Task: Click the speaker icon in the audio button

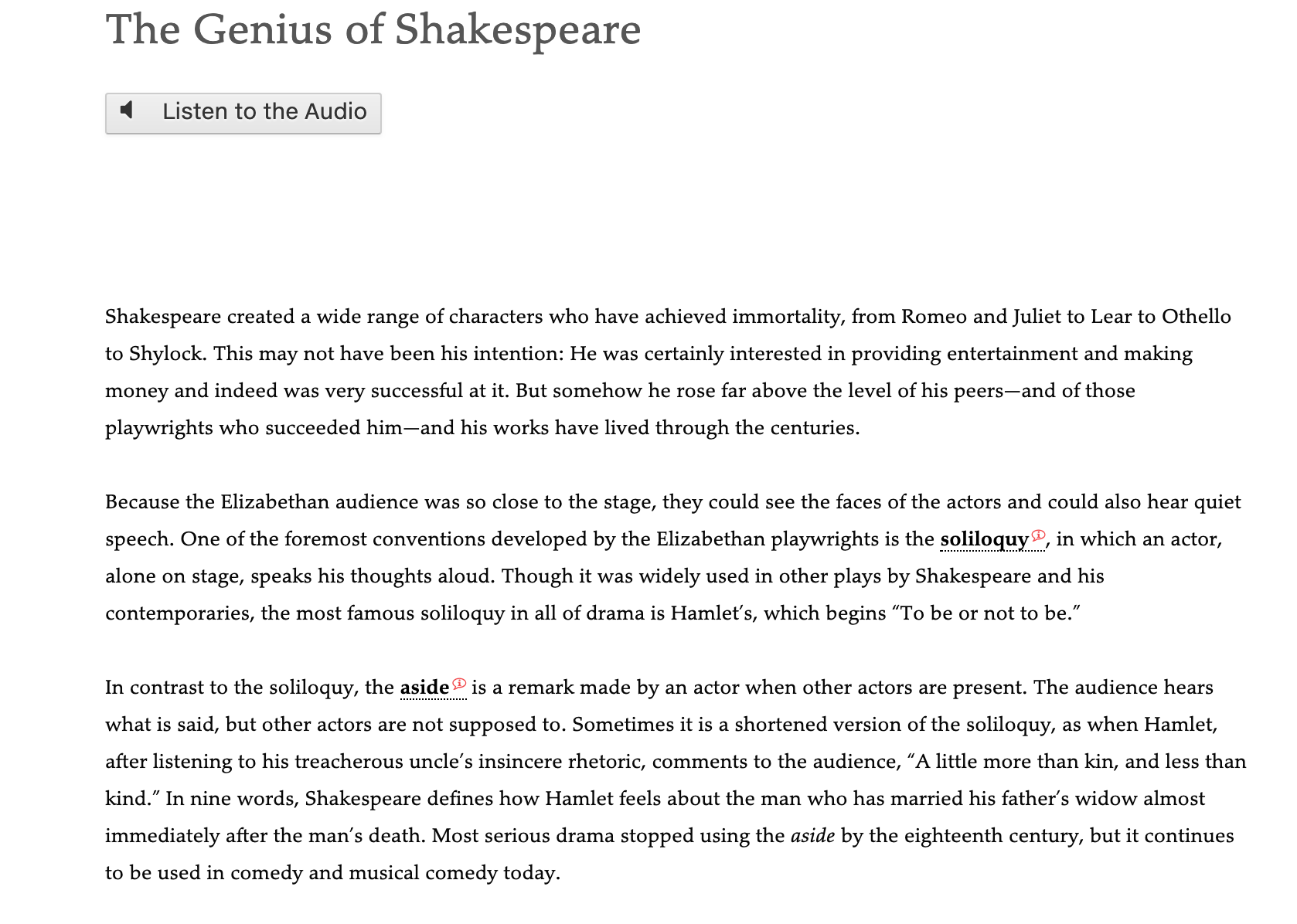Action: click(x=128, y=110)
